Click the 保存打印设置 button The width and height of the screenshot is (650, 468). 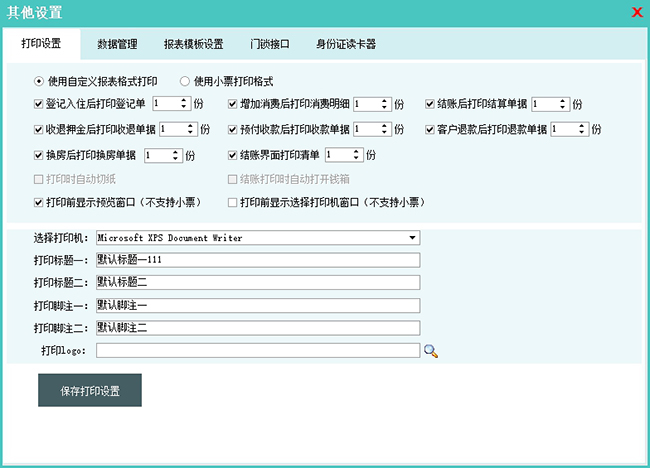click(89, 391)
